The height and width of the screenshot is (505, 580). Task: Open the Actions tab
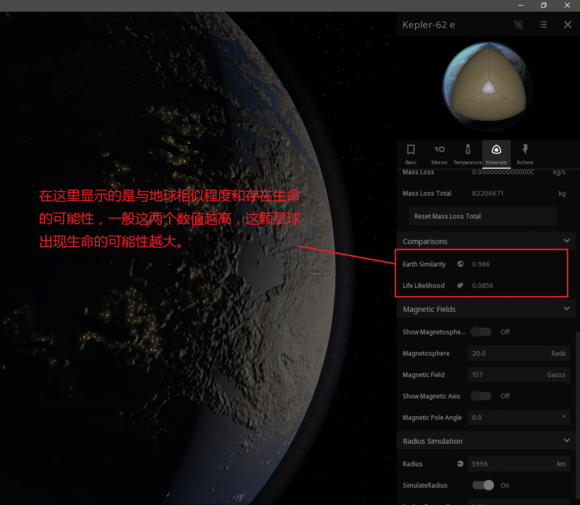click(x=525, y=154)
